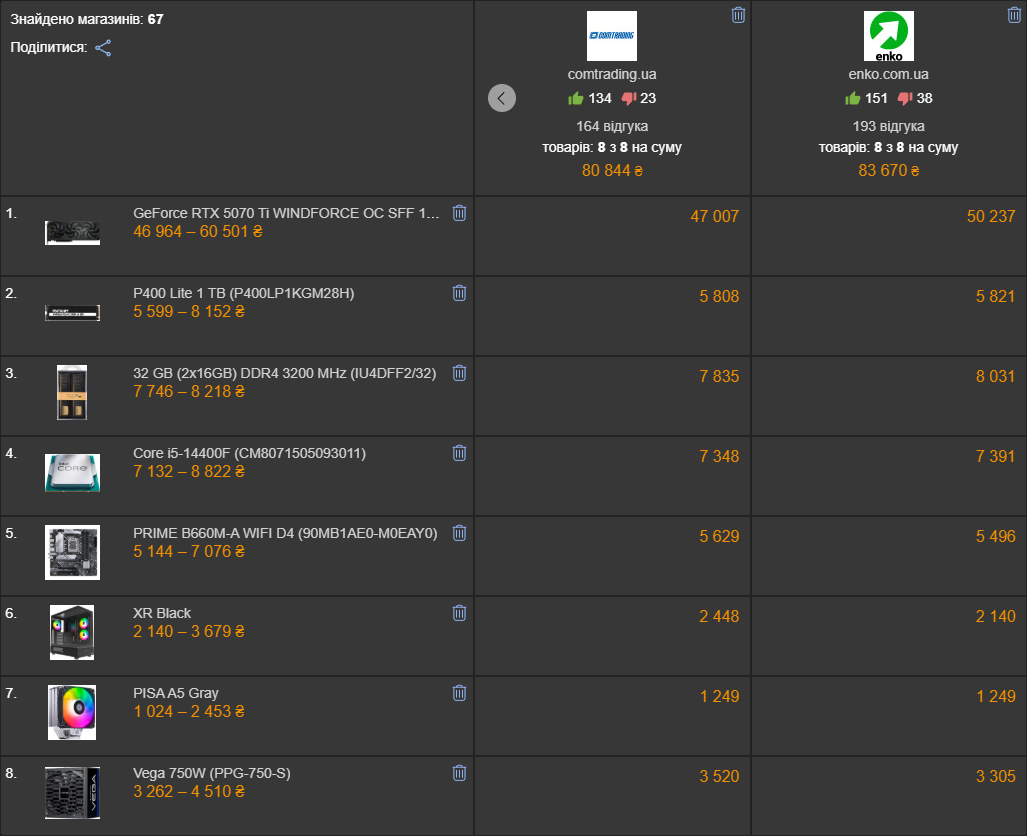Open Vega 750W (PPG-750-S) product link
This screenshot has width=1027, height=836.
(x=212, y=773)
